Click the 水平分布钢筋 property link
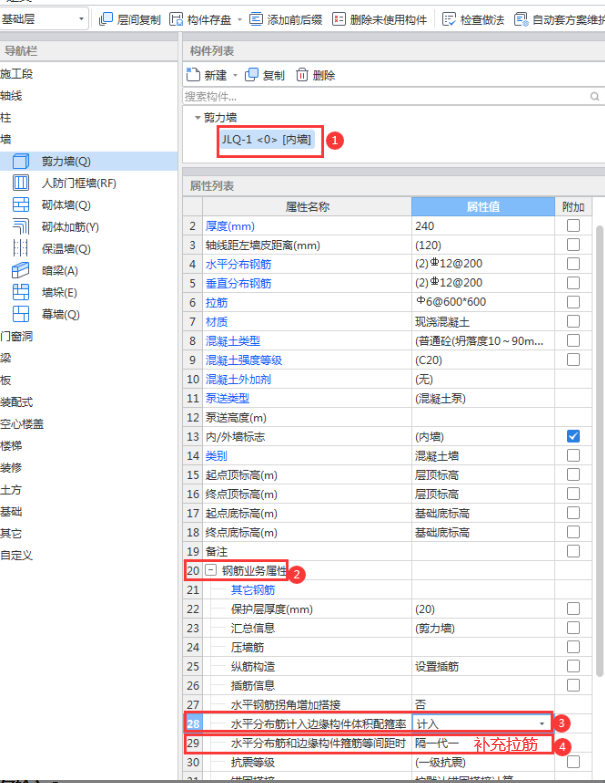Image resolution: width=605 pixels, height=783 pixels. [238, 264]
